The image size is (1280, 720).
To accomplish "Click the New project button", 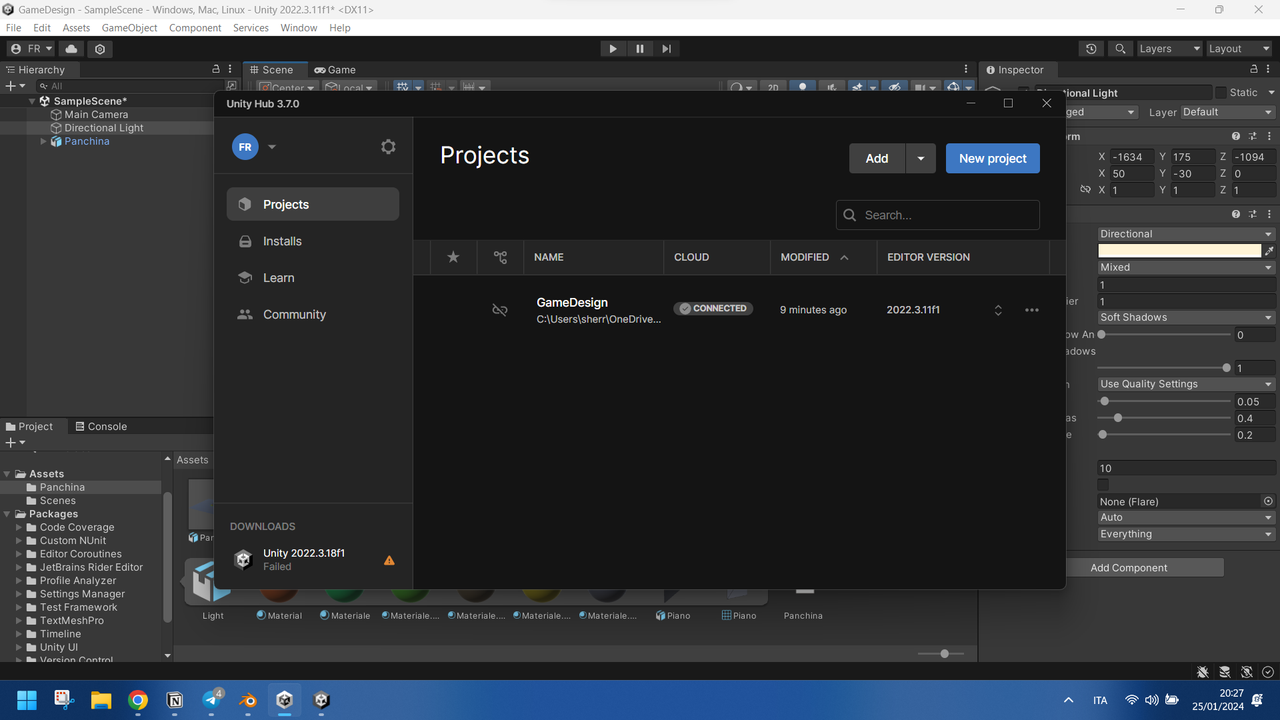I will click(993, 158).
